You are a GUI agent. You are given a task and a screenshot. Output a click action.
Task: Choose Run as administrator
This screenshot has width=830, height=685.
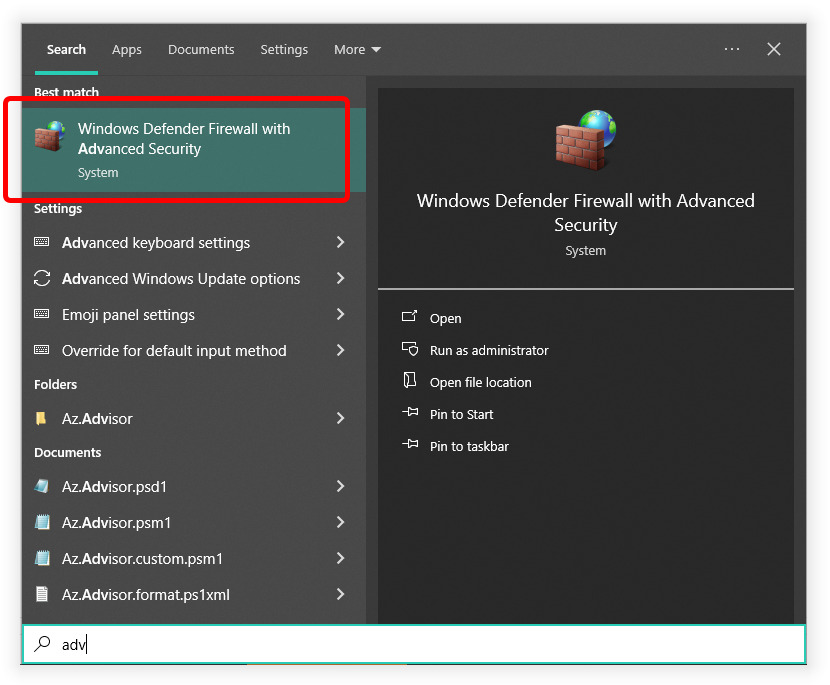pyautogui.click(x=489, y=350)
